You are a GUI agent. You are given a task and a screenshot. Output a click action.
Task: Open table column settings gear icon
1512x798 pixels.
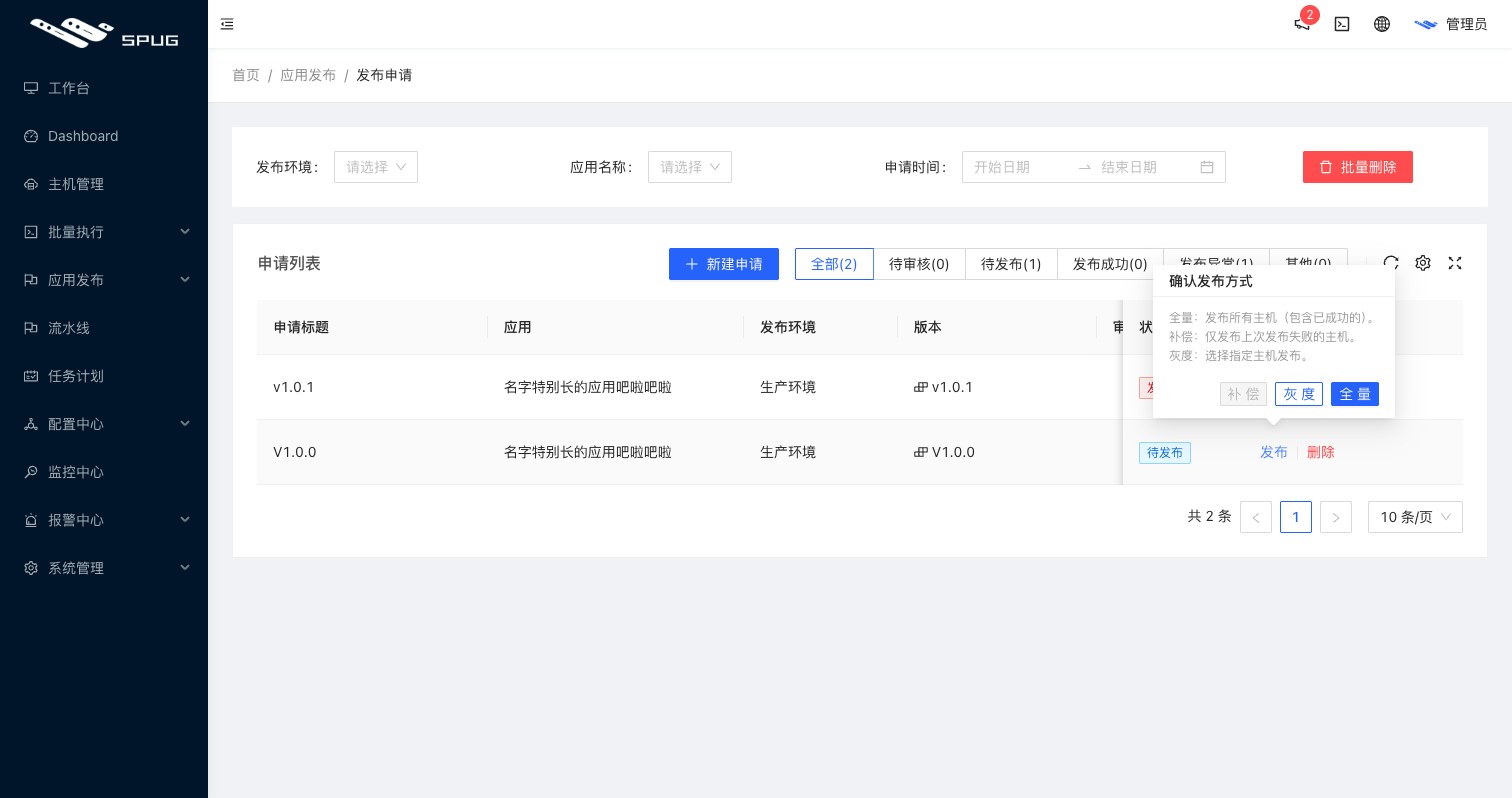(x=1423, y=263)
